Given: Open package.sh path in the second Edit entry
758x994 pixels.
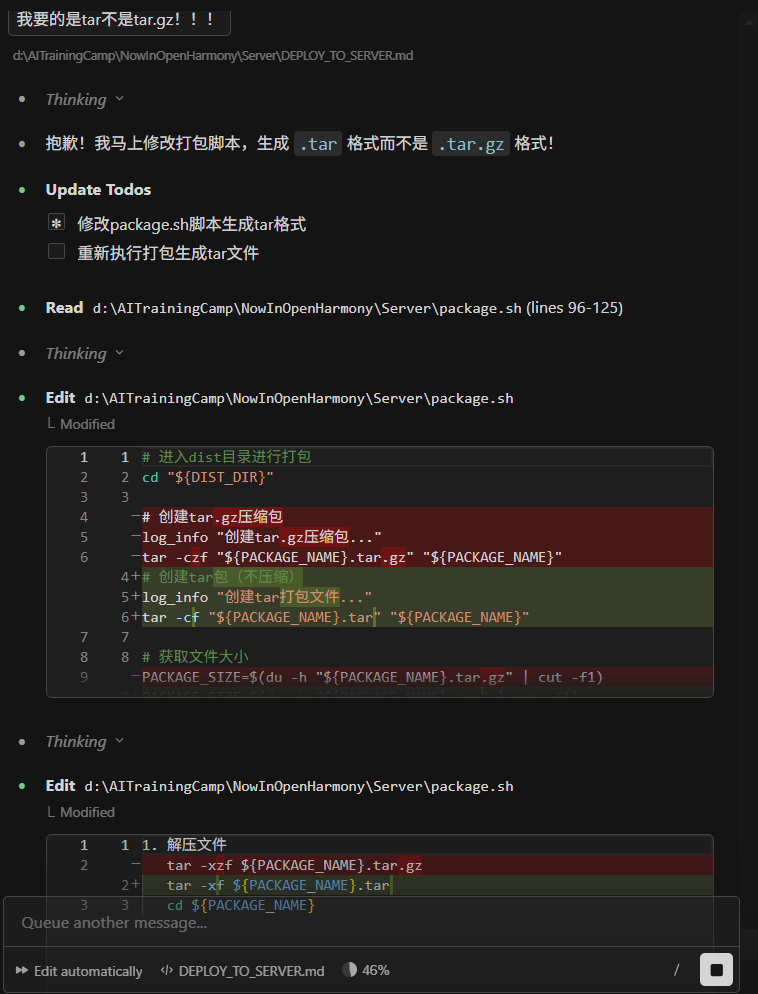Looking at the screenshot, I should 298,786.
